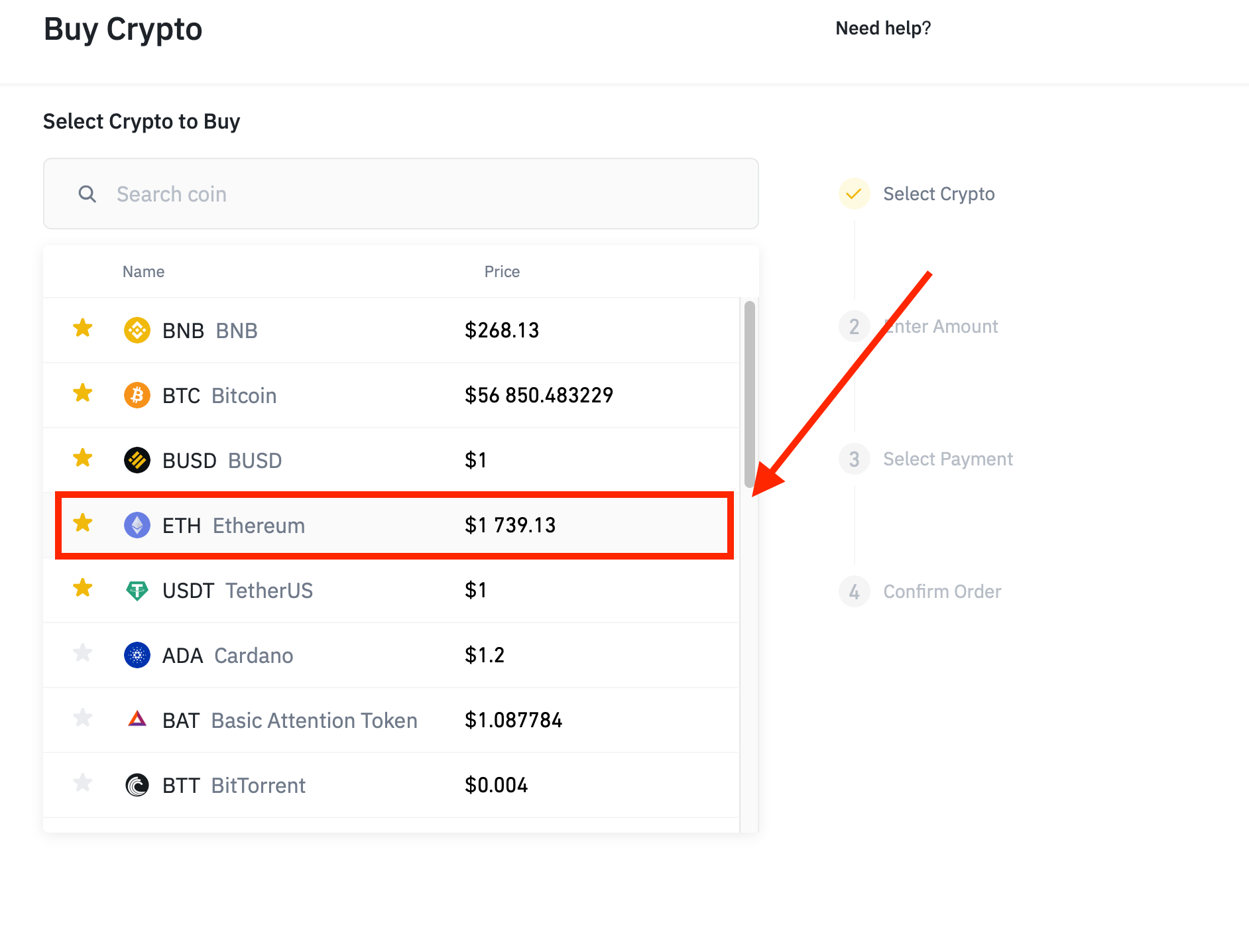The width and height of the screenshot is (1249, 952).
Task: Unfavorite BNB with its star
Action: pyautogui.click(x=83, y=328)
